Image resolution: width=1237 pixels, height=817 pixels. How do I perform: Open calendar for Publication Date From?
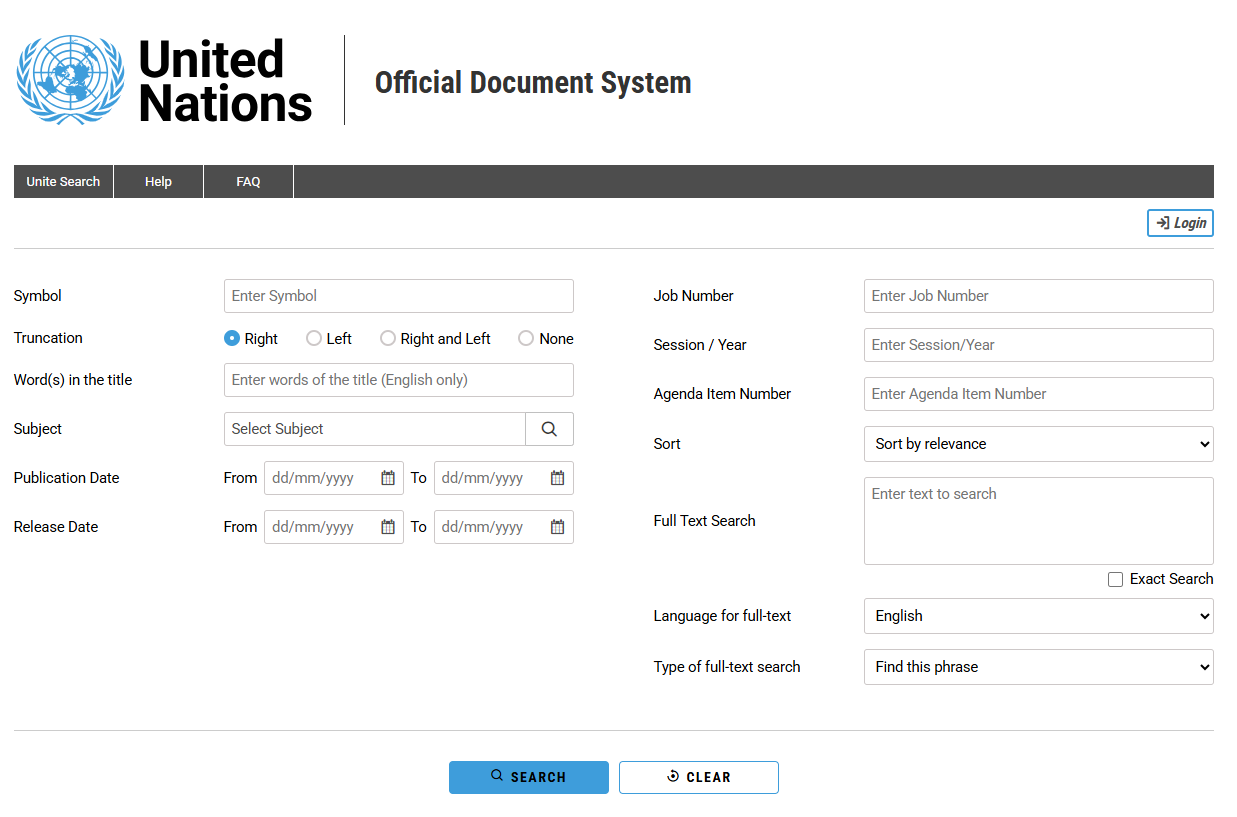(x=388, y=478)
